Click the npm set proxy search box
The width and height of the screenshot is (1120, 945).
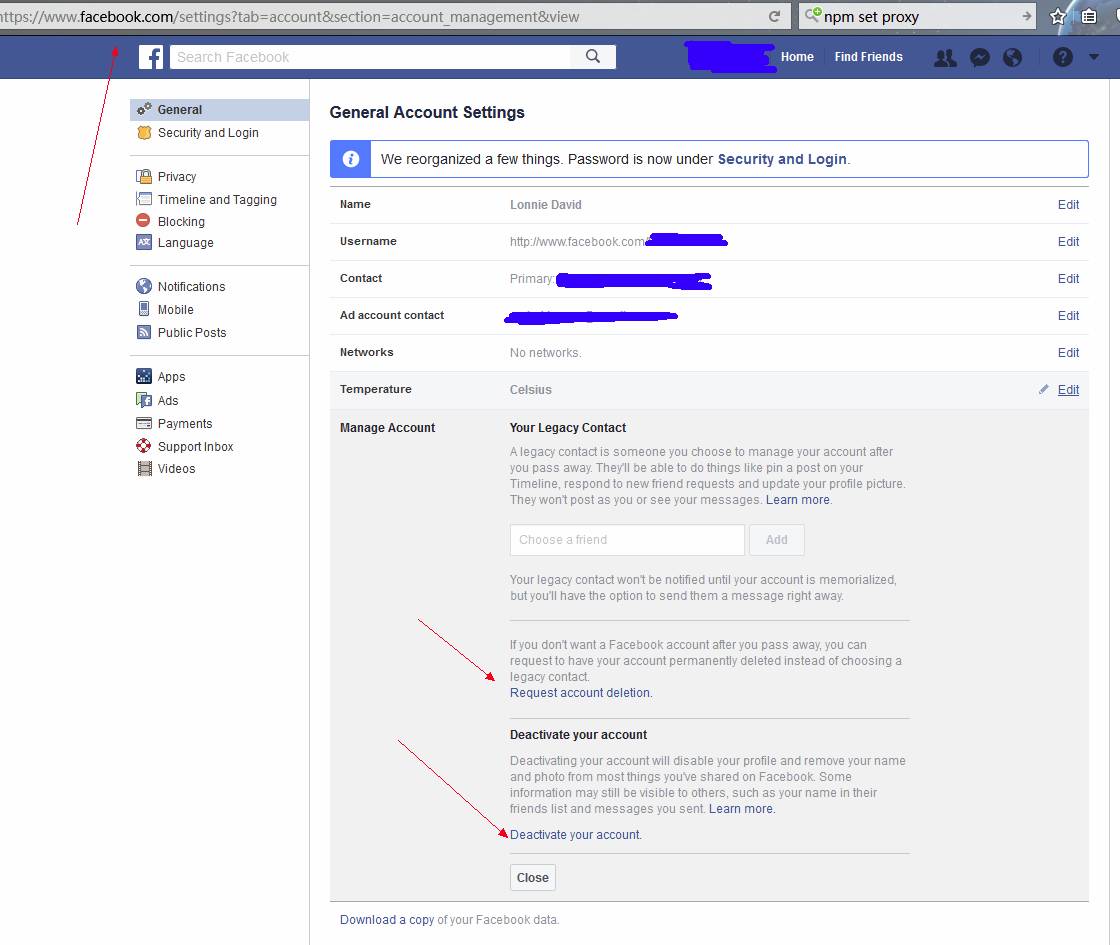(918, 16)
